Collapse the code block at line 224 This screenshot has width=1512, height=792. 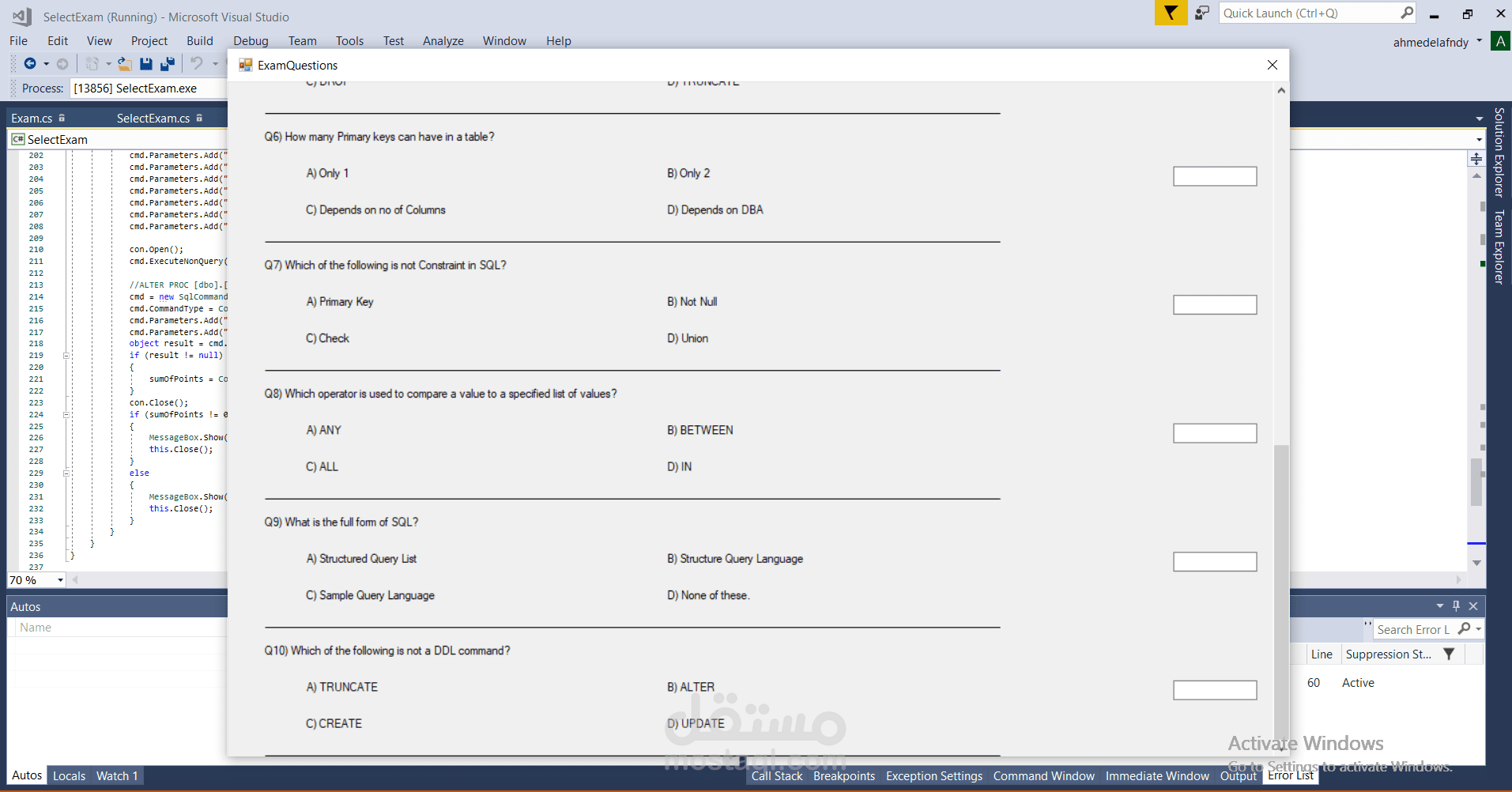click(66, 414)
